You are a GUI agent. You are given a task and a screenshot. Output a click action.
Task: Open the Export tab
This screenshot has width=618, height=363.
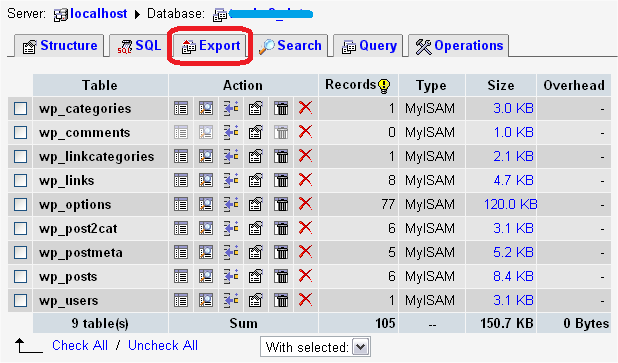210,46
